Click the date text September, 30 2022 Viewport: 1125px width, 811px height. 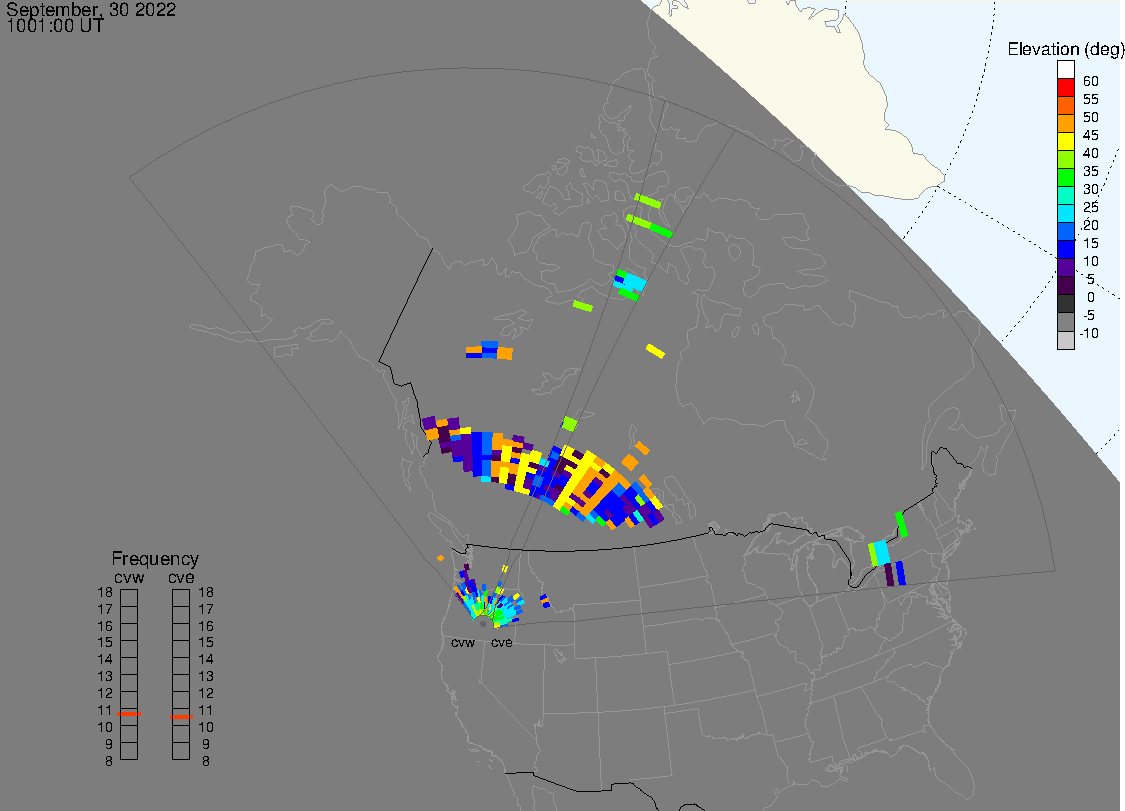(x=91, y=9)
